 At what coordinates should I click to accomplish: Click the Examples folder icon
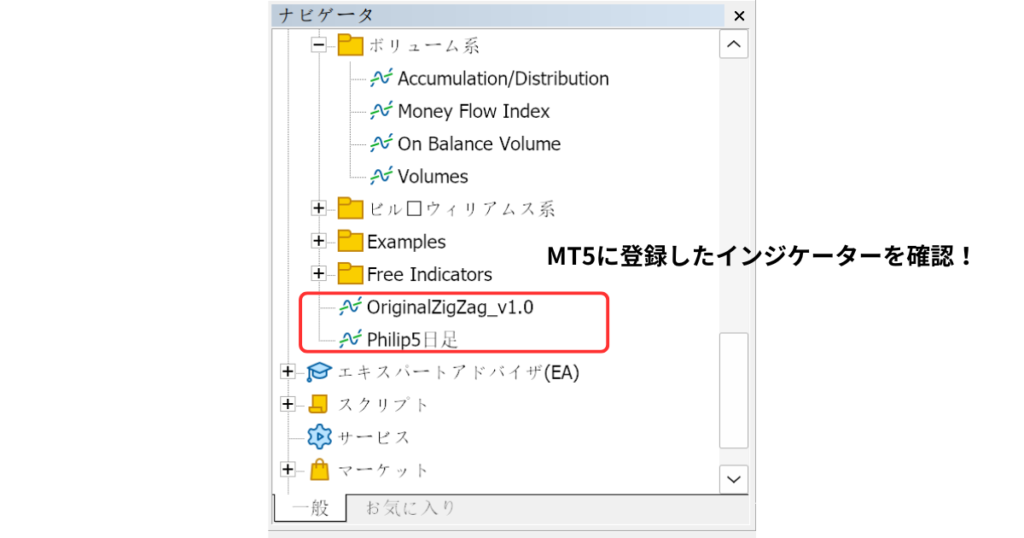pyautogui.click(x=350, y=241)
